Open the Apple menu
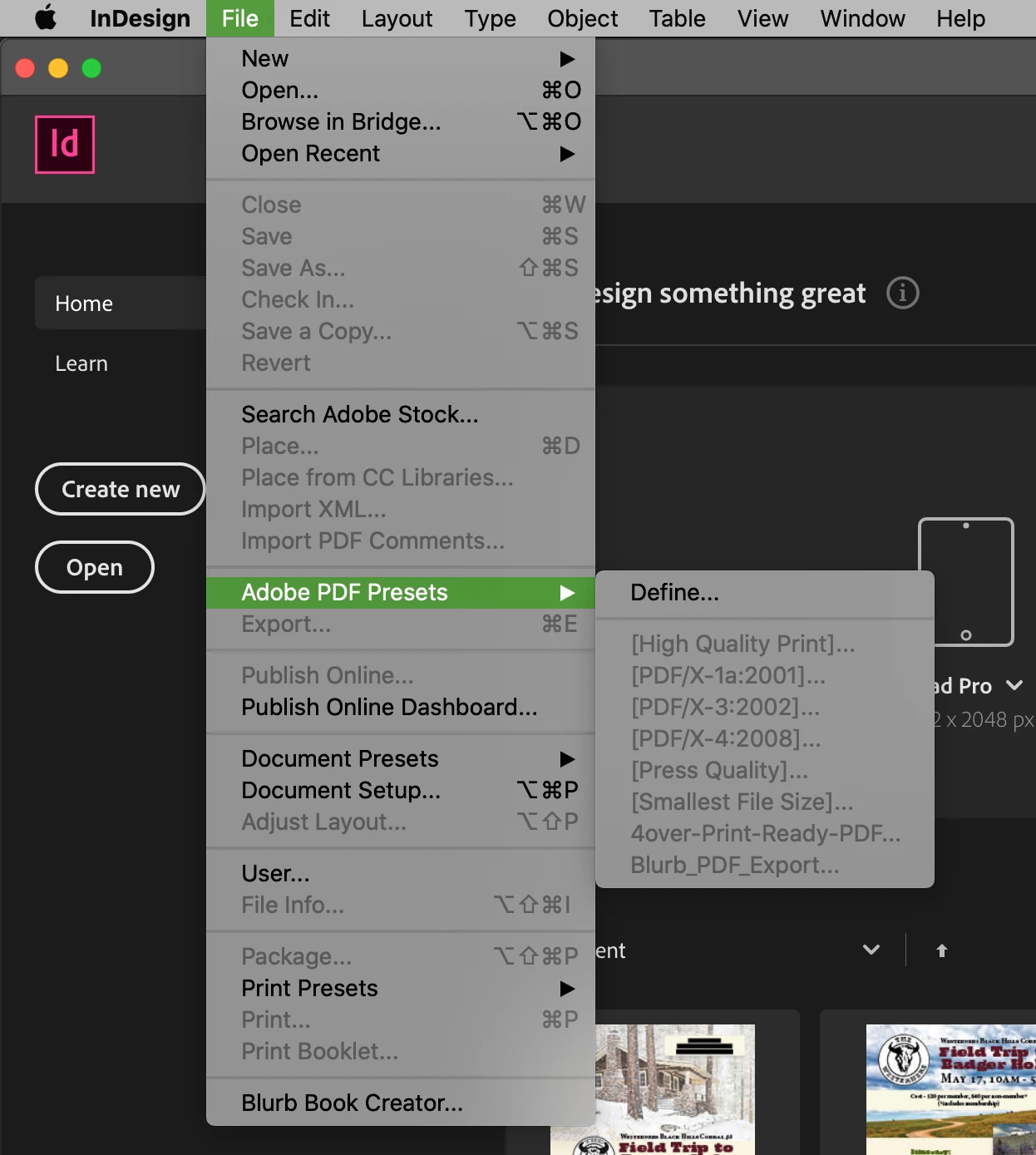 click(46, 17)
